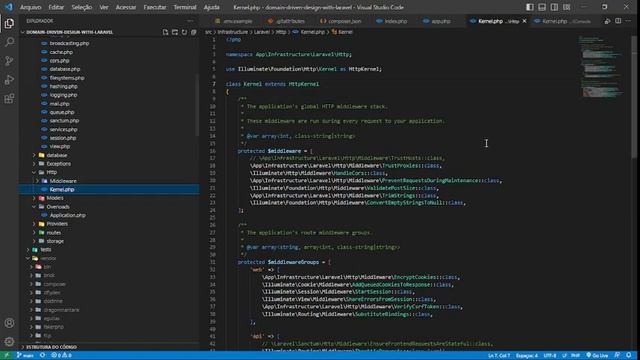
Task: Open the Acessar menu
Action: tap(126, 7)
